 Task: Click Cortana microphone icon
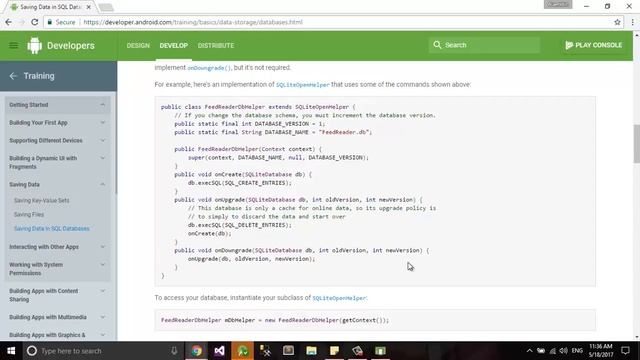pos(174,351)
